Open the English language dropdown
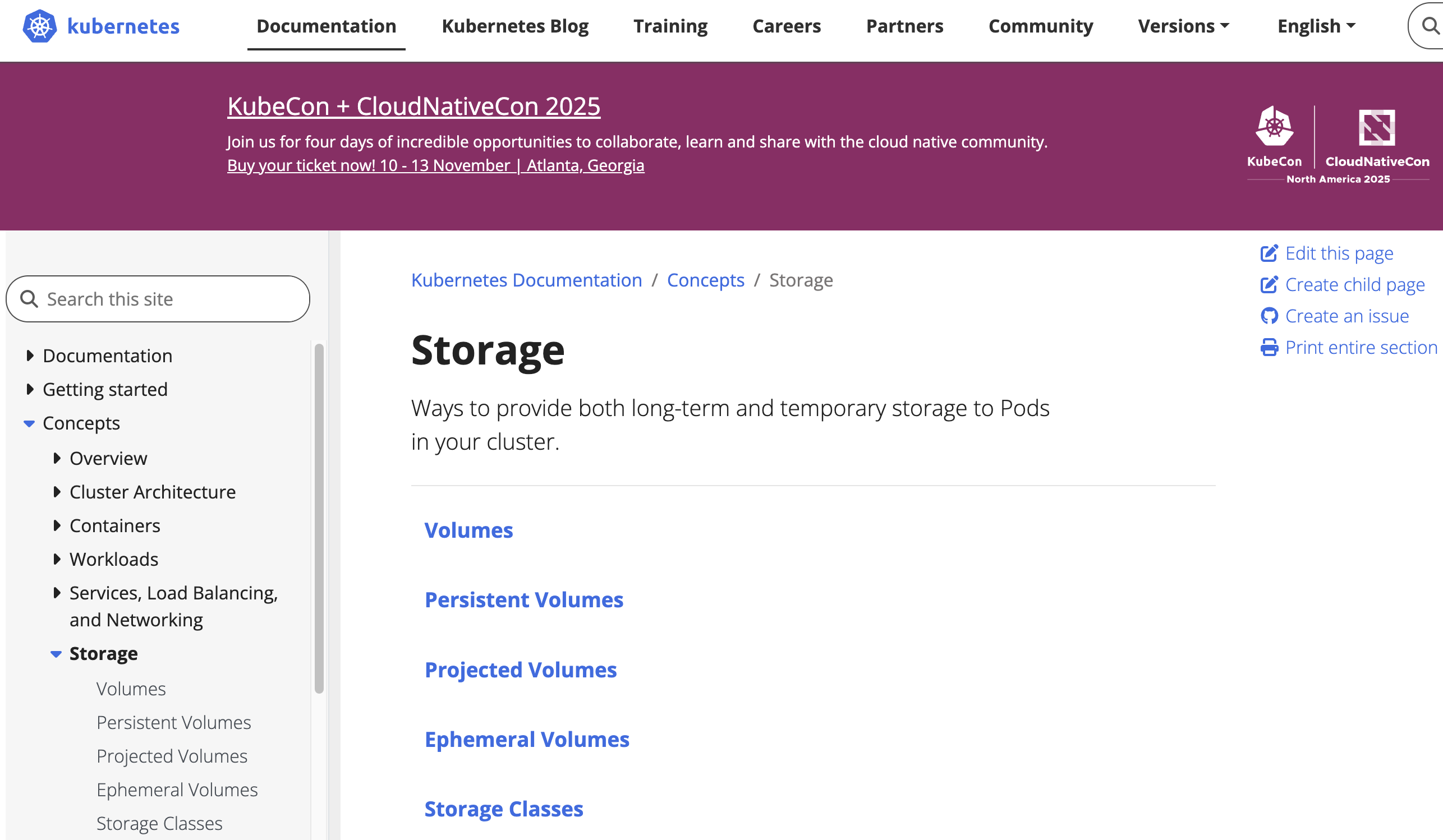1443x840 pixels. pos(1316,26)
